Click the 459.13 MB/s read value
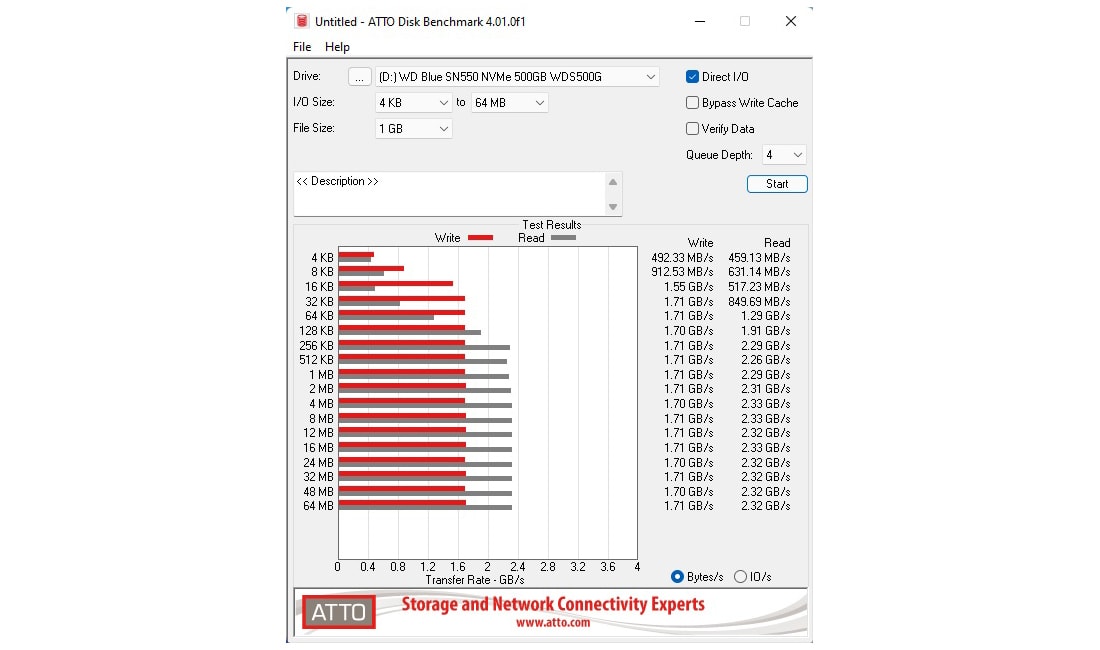 point(759,258)
